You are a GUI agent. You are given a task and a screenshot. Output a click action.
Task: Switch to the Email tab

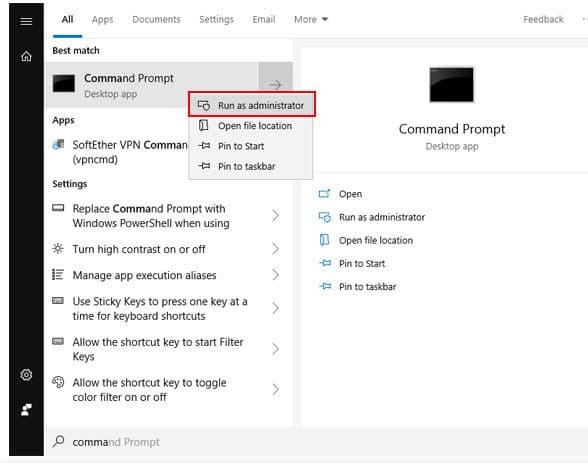264,19
